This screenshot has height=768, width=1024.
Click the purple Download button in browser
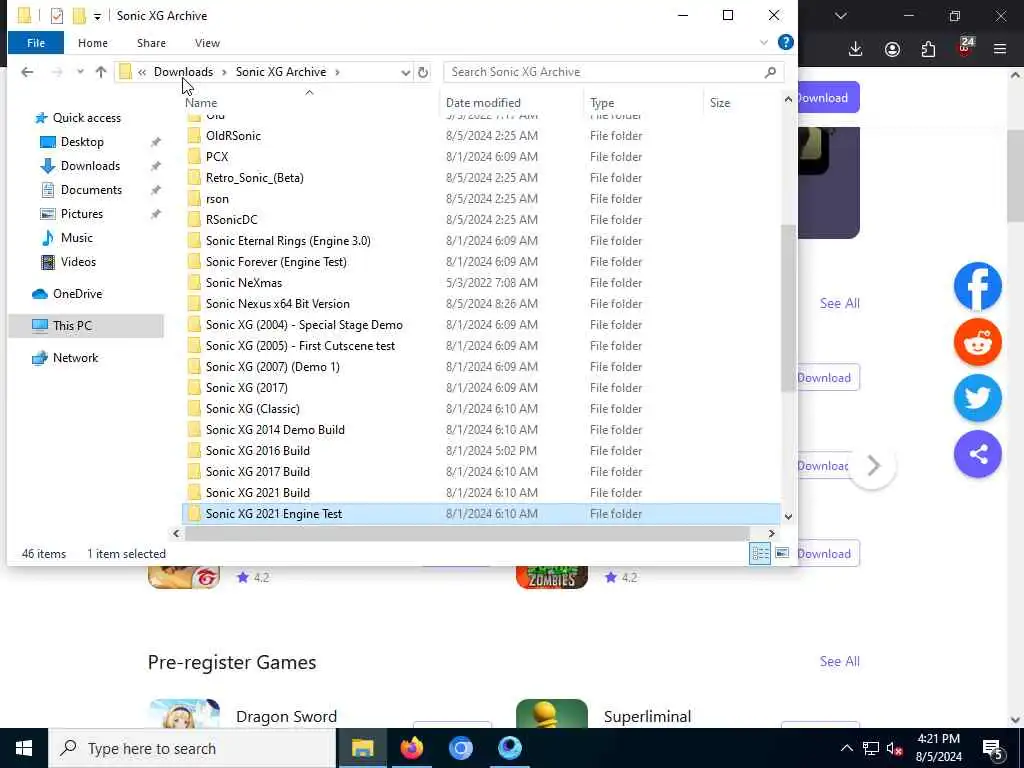tap(829, 97)
